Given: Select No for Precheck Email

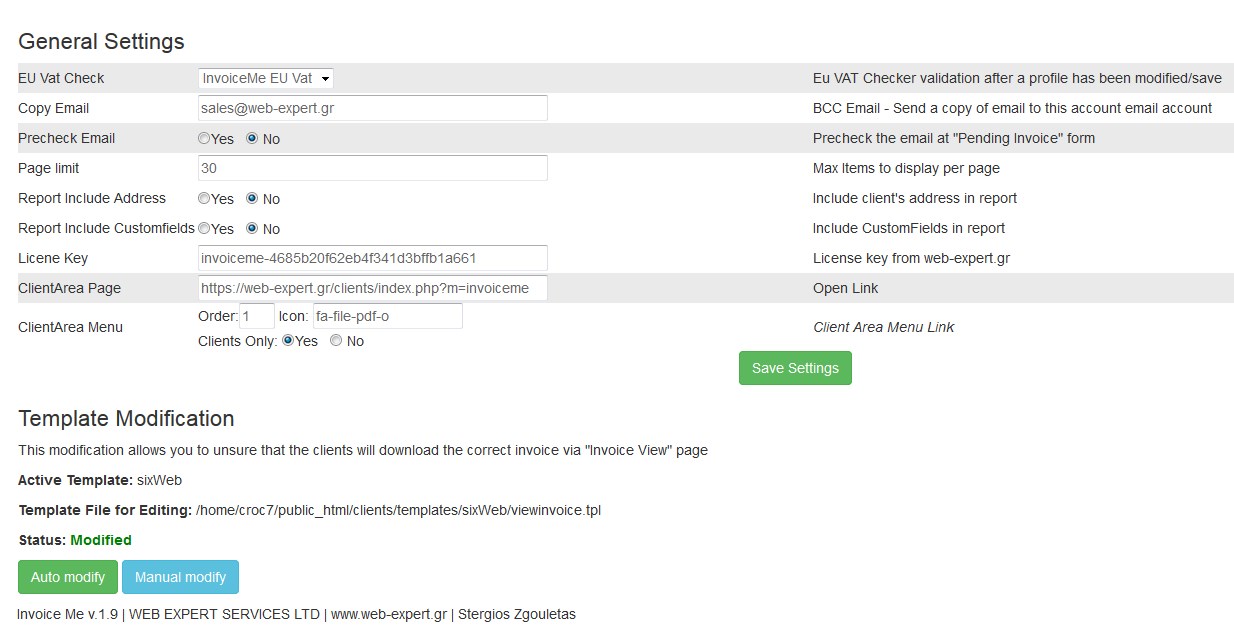Looking at the screenshot, I should (252, 138).
